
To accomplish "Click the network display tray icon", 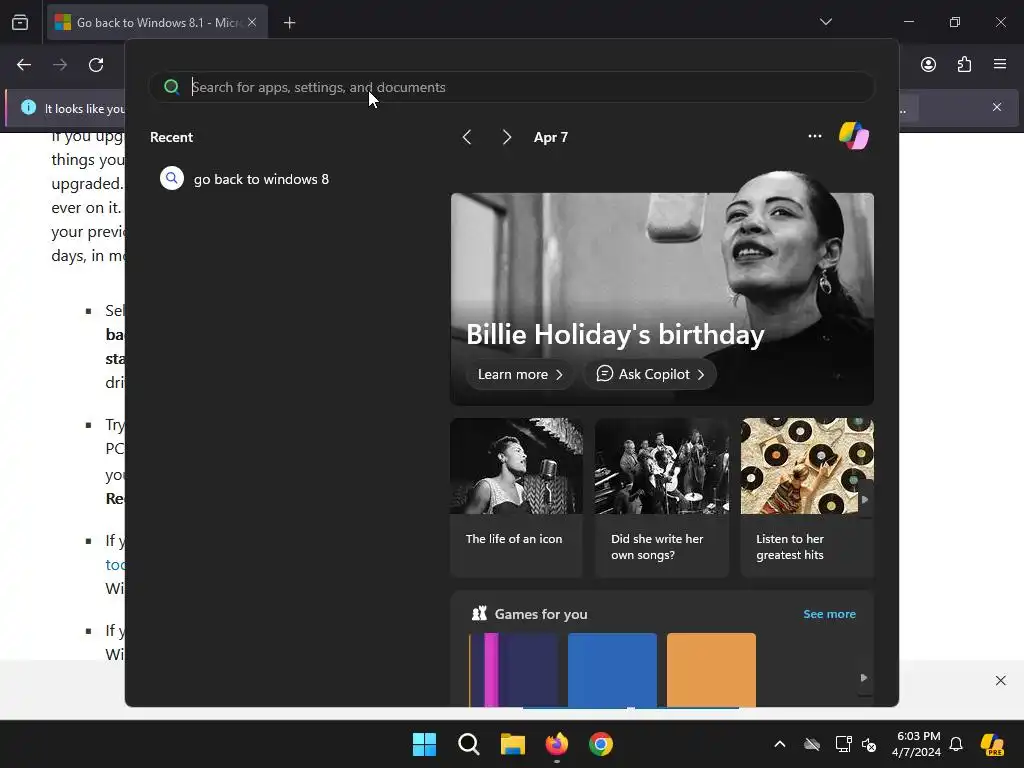I will pyautogui.click(x=843, y=744).
